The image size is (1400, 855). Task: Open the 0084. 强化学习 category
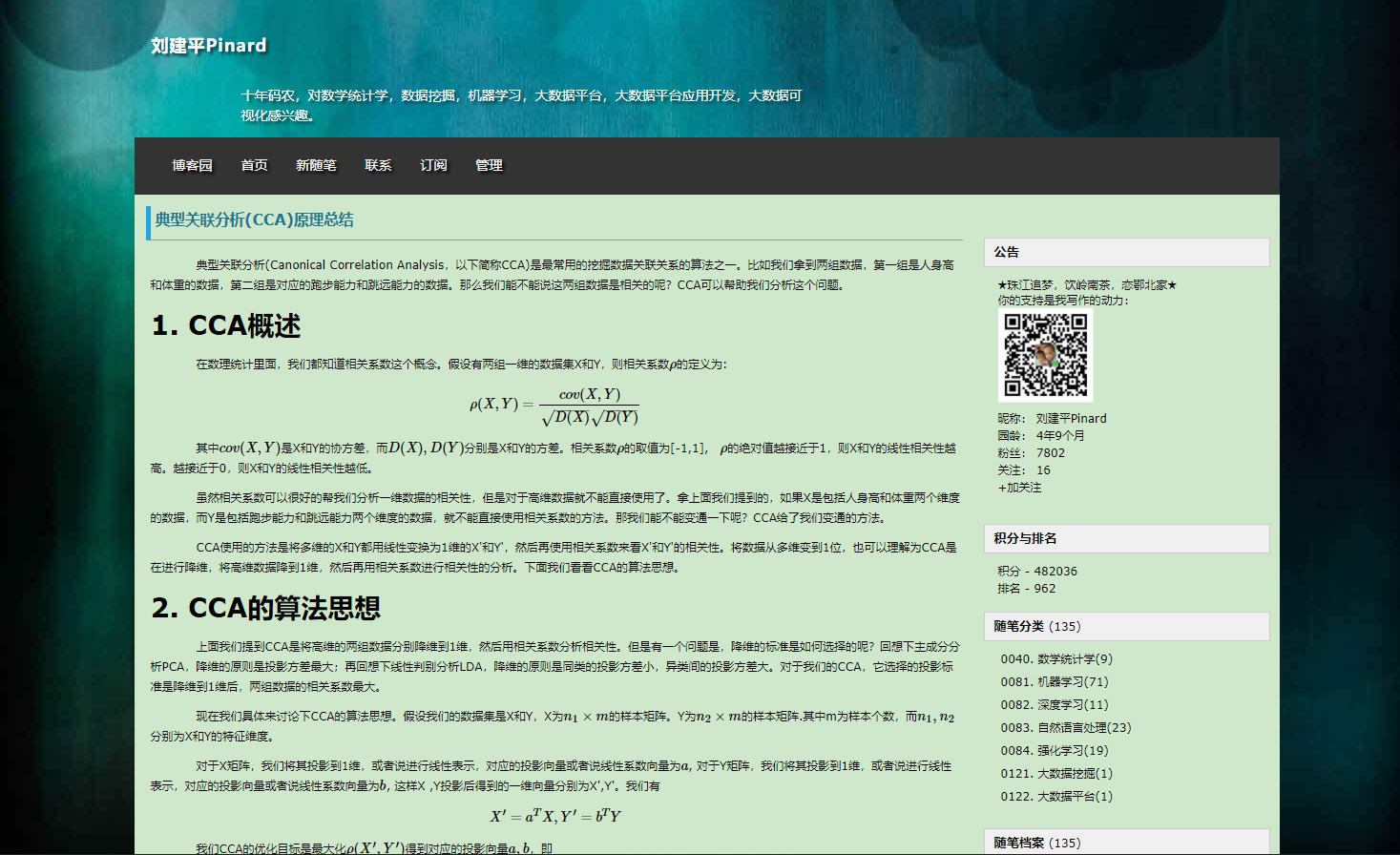point(1053,750)
